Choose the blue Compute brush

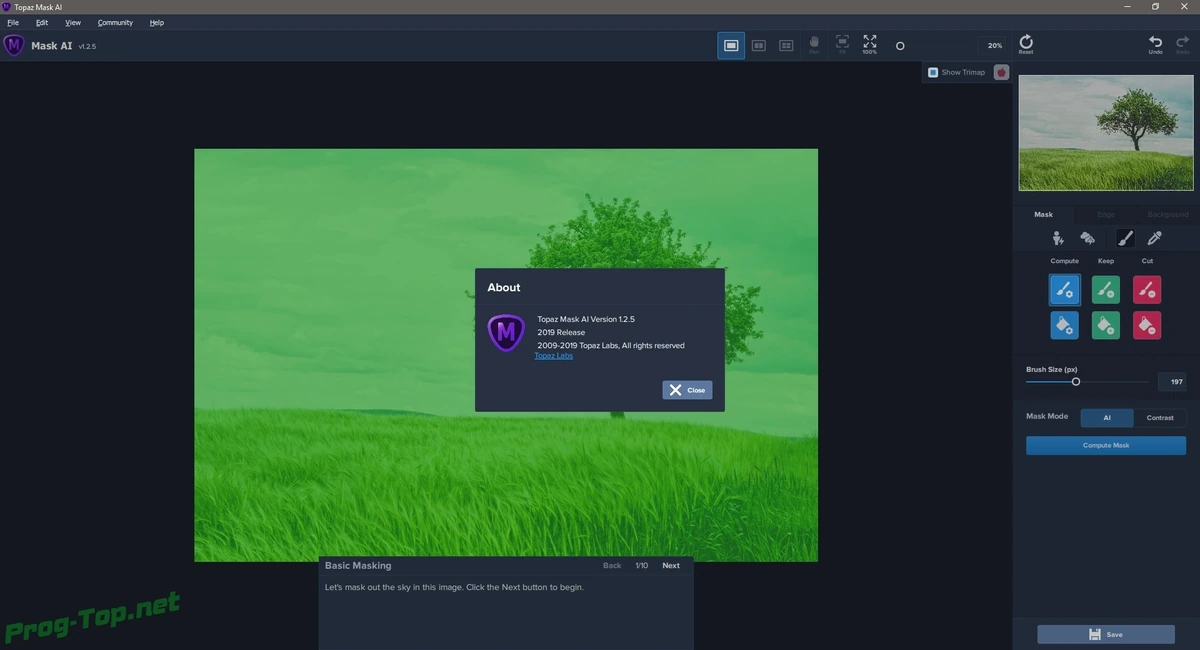pyautogui.click(x=1065, y=290)
